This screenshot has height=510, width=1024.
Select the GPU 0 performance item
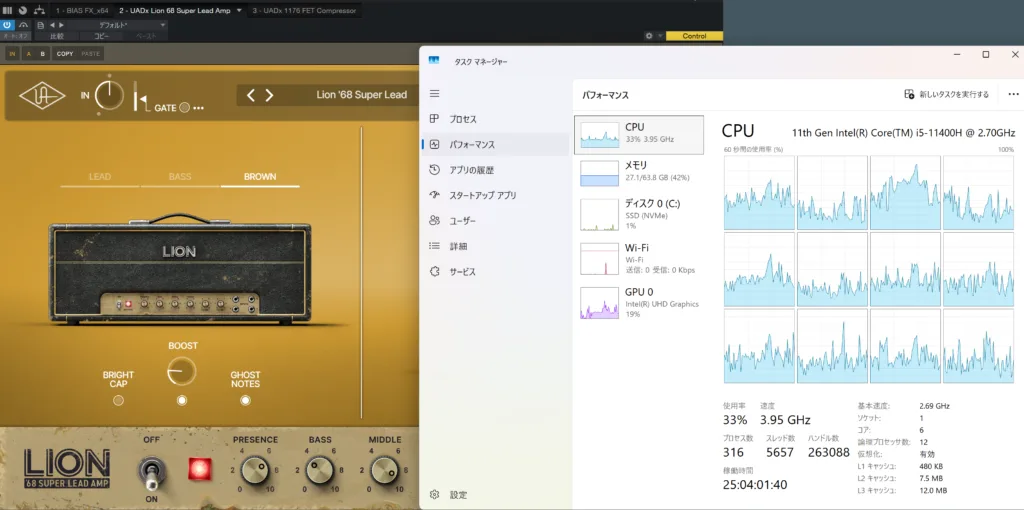pos(639,302)
